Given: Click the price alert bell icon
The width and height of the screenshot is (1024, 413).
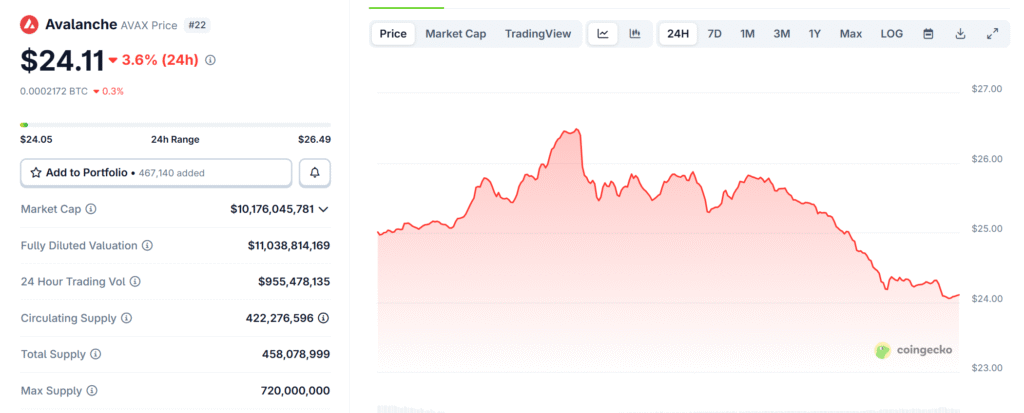Looking at the screenshot, I should pos(315,173).
